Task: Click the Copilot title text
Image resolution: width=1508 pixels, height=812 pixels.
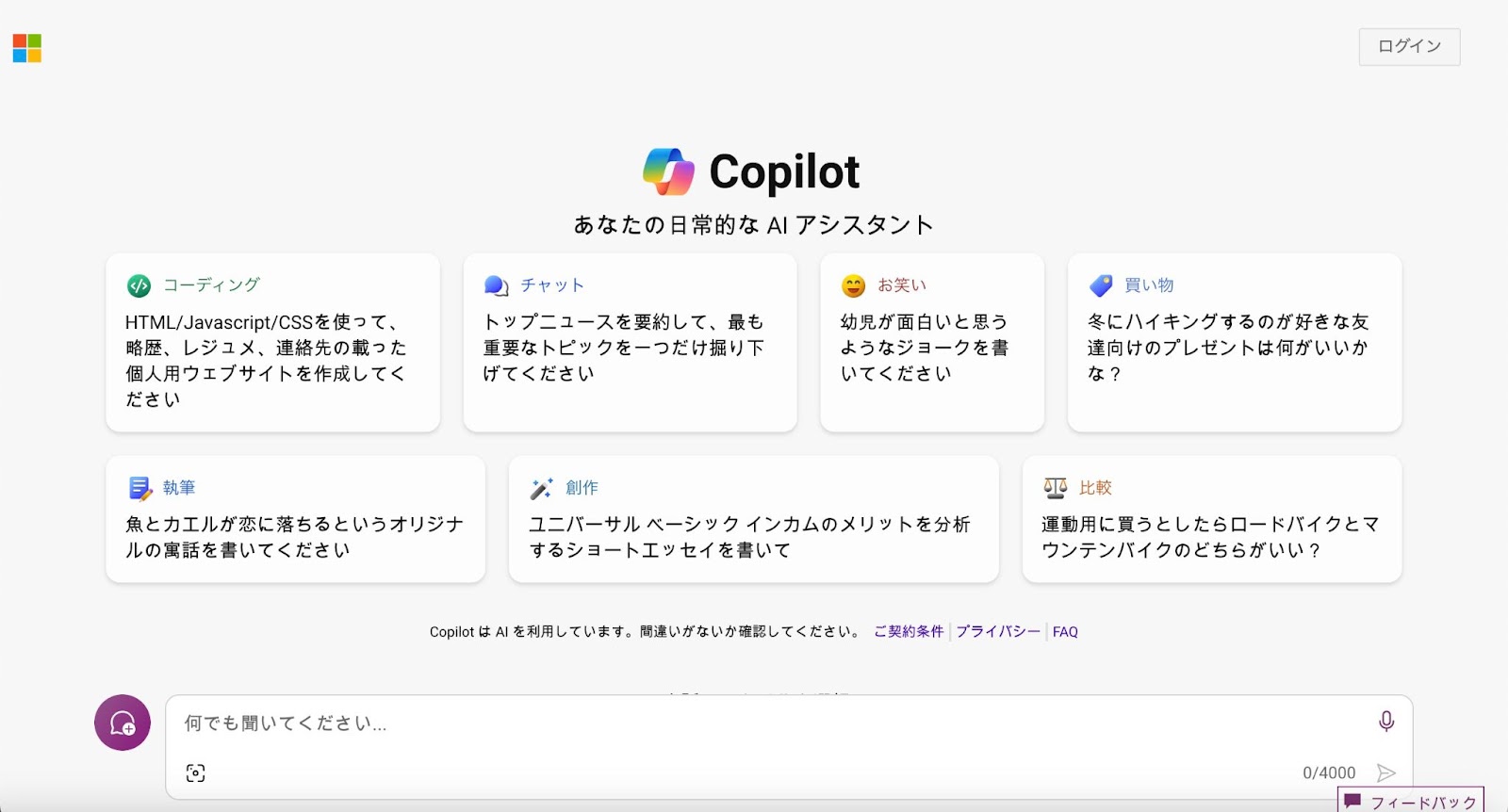Action: (x=784, y=171)
